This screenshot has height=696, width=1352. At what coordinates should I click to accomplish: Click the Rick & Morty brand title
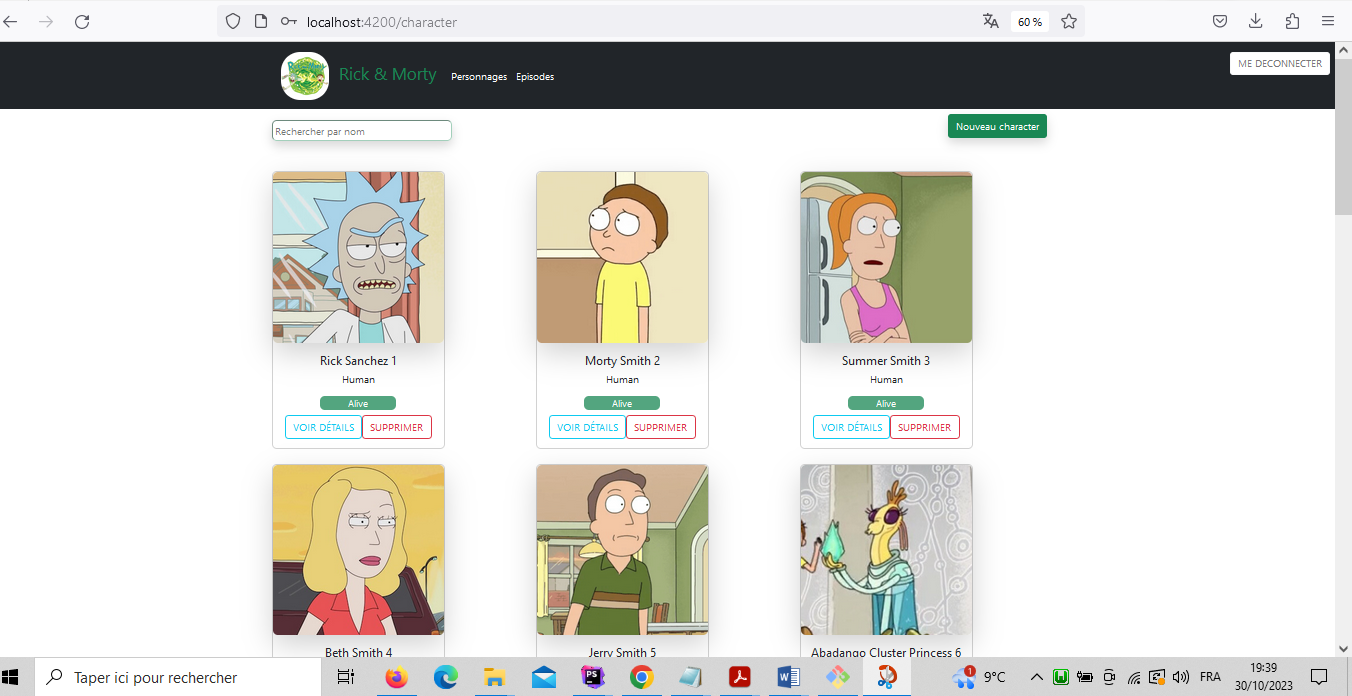pyautogui.click(x=388, y=74)
